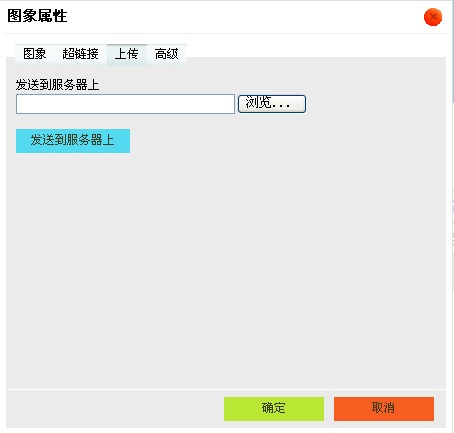Confirm with the green 确定 button

pyautogui.click(x=274, y=409)
